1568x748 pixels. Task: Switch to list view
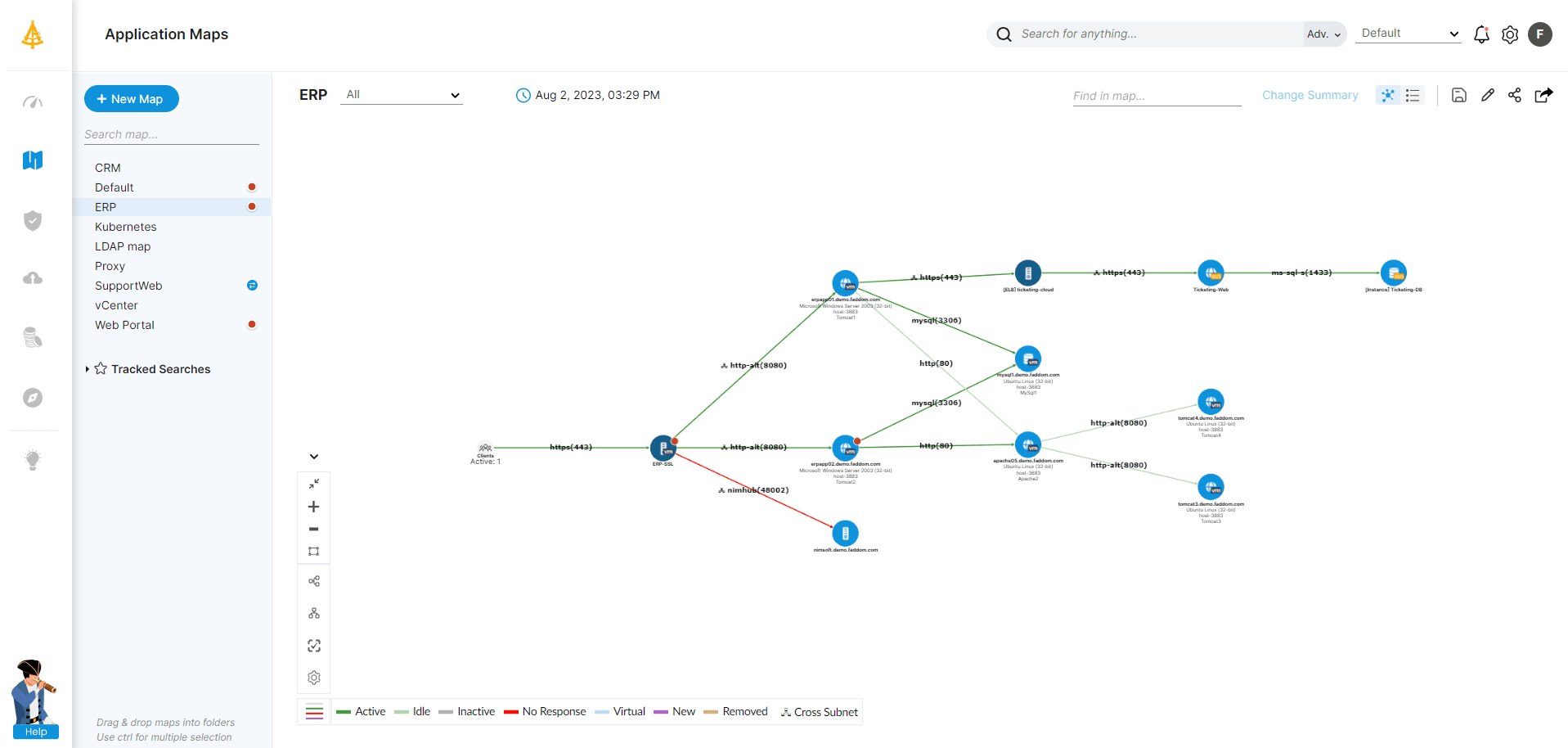(1413, 95)
